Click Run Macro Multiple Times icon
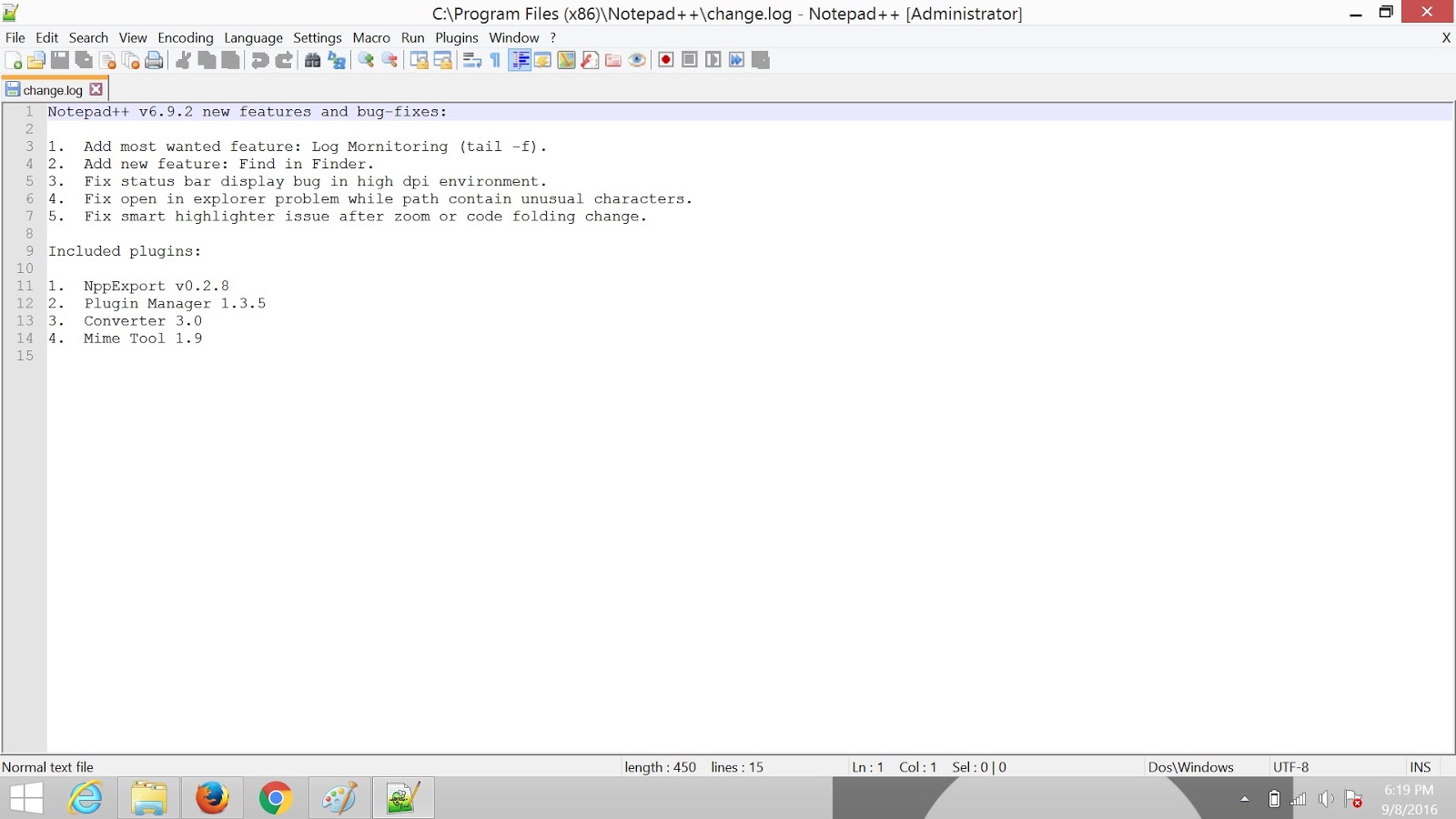1456x819 pixels. (x=737, y=60)
